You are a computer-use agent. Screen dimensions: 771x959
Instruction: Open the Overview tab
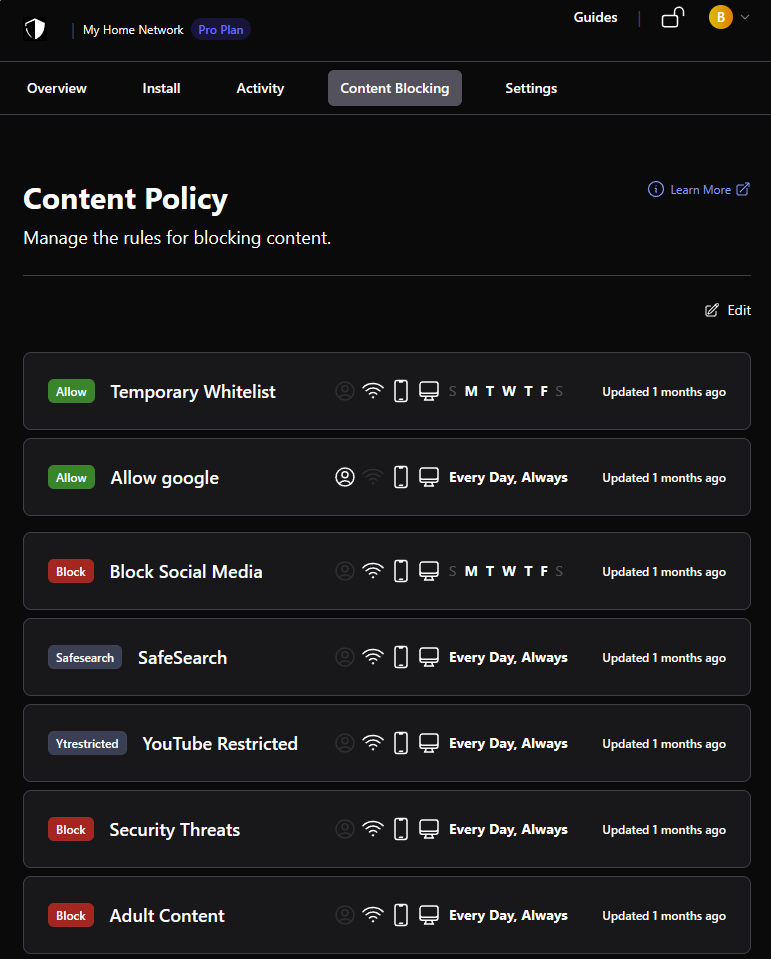[x=57, y=88]
